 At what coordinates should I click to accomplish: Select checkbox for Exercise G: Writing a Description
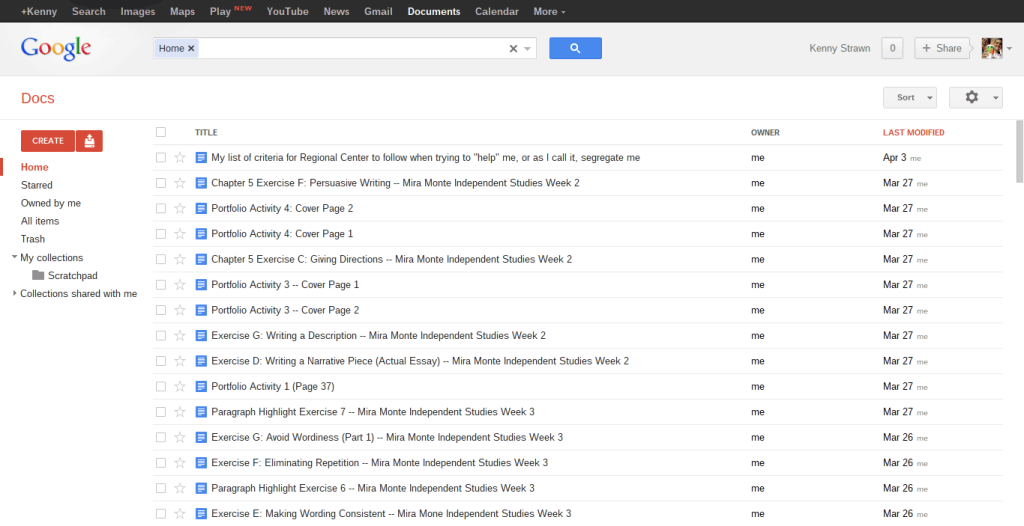click(161, 336)
